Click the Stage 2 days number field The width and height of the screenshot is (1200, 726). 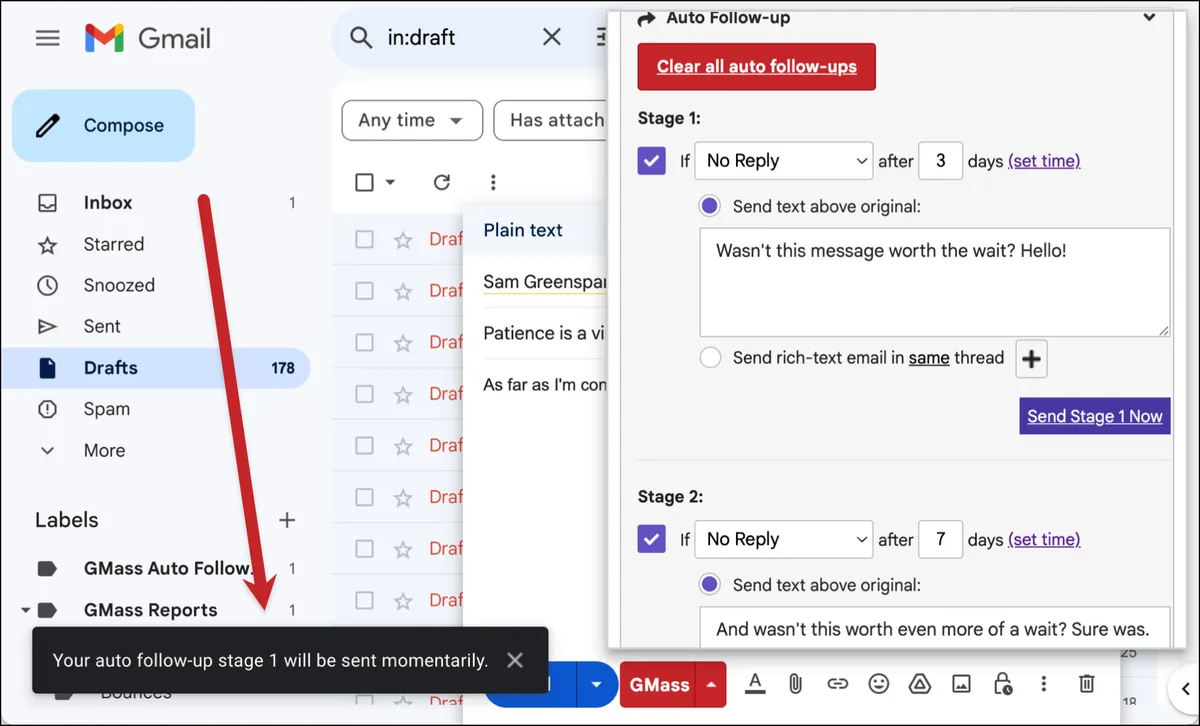pyautogui.click(x=940, y=540)
